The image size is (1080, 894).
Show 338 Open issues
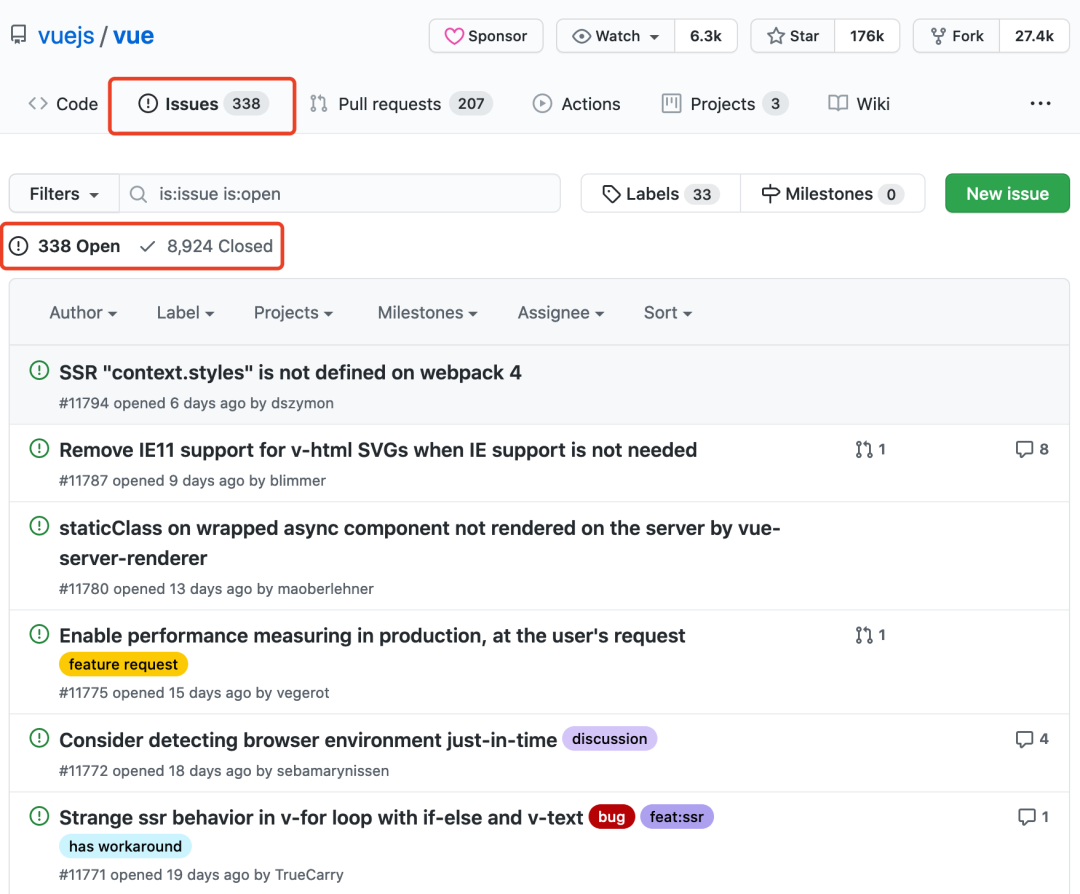click(66, 246)
